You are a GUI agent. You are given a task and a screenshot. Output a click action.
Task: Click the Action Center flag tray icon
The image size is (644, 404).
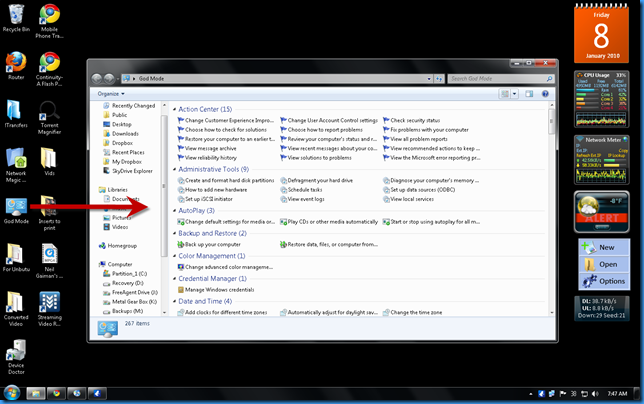pyautogui.click(x=563, y=394)
